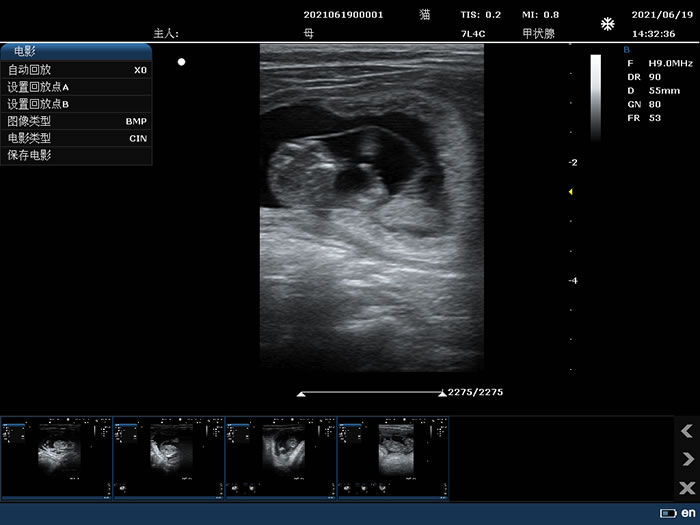The height and width of the screenshot is (525, 700).
Task: Click the cine end triangle marker
Action: pos(442,393)
